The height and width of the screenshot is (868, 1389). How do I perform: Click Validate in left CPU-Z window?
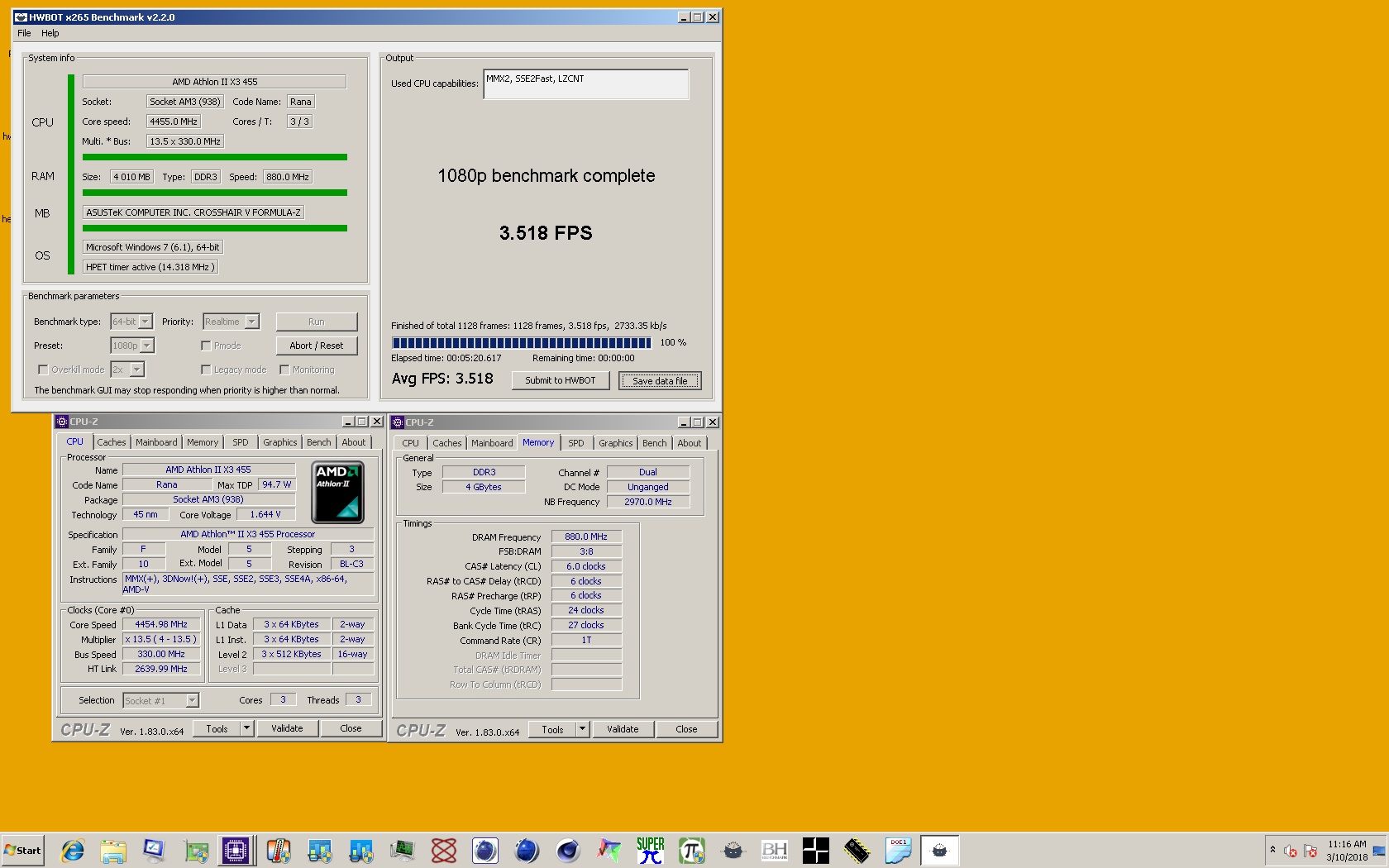pyautogui.click(x=287, y=728)
